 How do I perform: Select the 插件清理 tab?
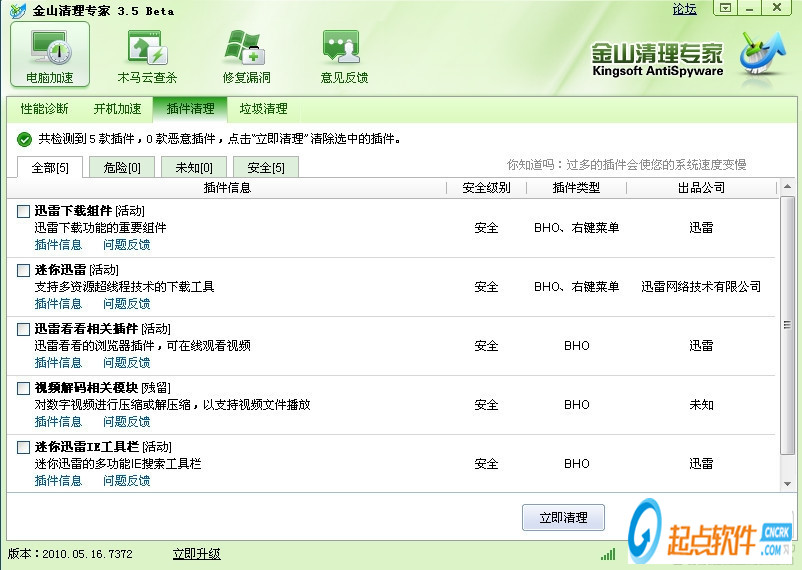click(x=190, y=109)
